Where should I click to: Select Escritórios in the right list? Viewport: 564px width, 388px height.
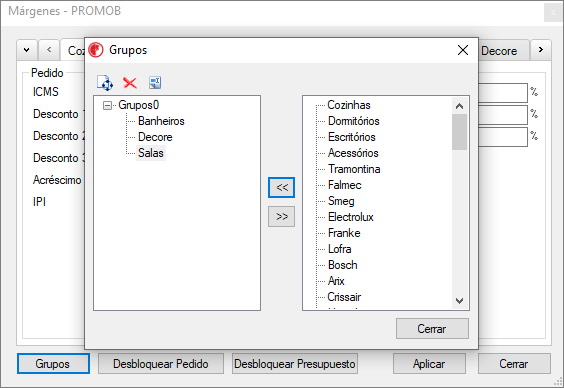pos(351,137)
